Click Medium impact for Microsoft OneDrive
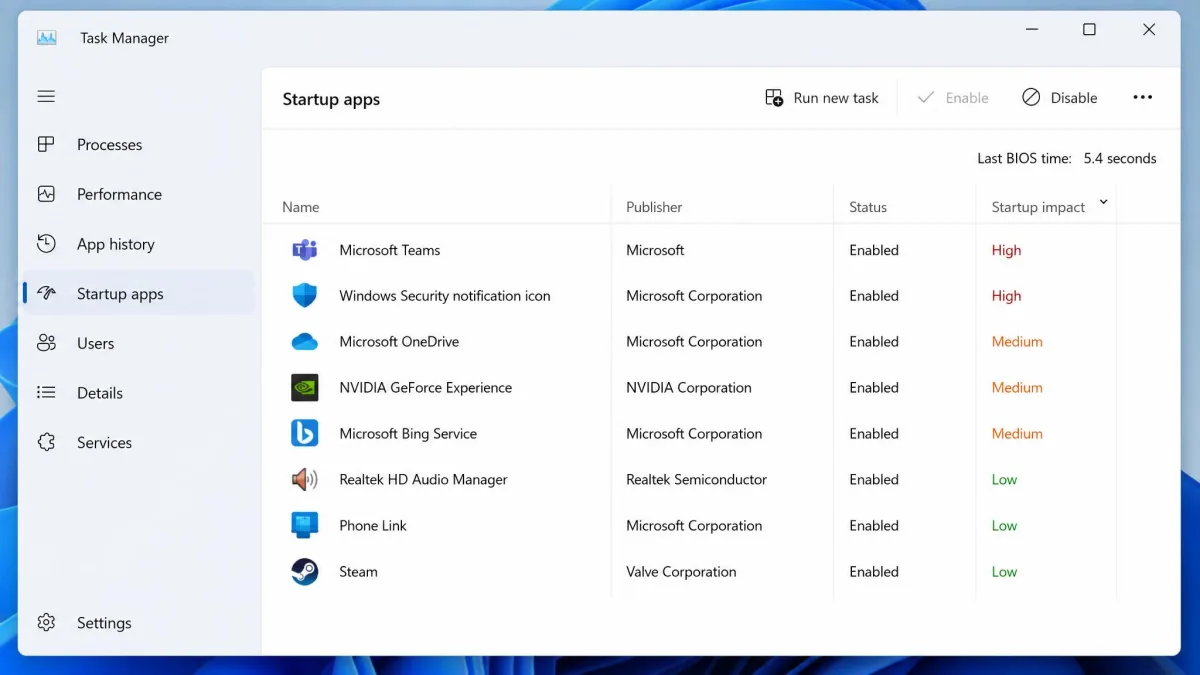Screen dimensions: 1200x675 [x=1017, y=342]
